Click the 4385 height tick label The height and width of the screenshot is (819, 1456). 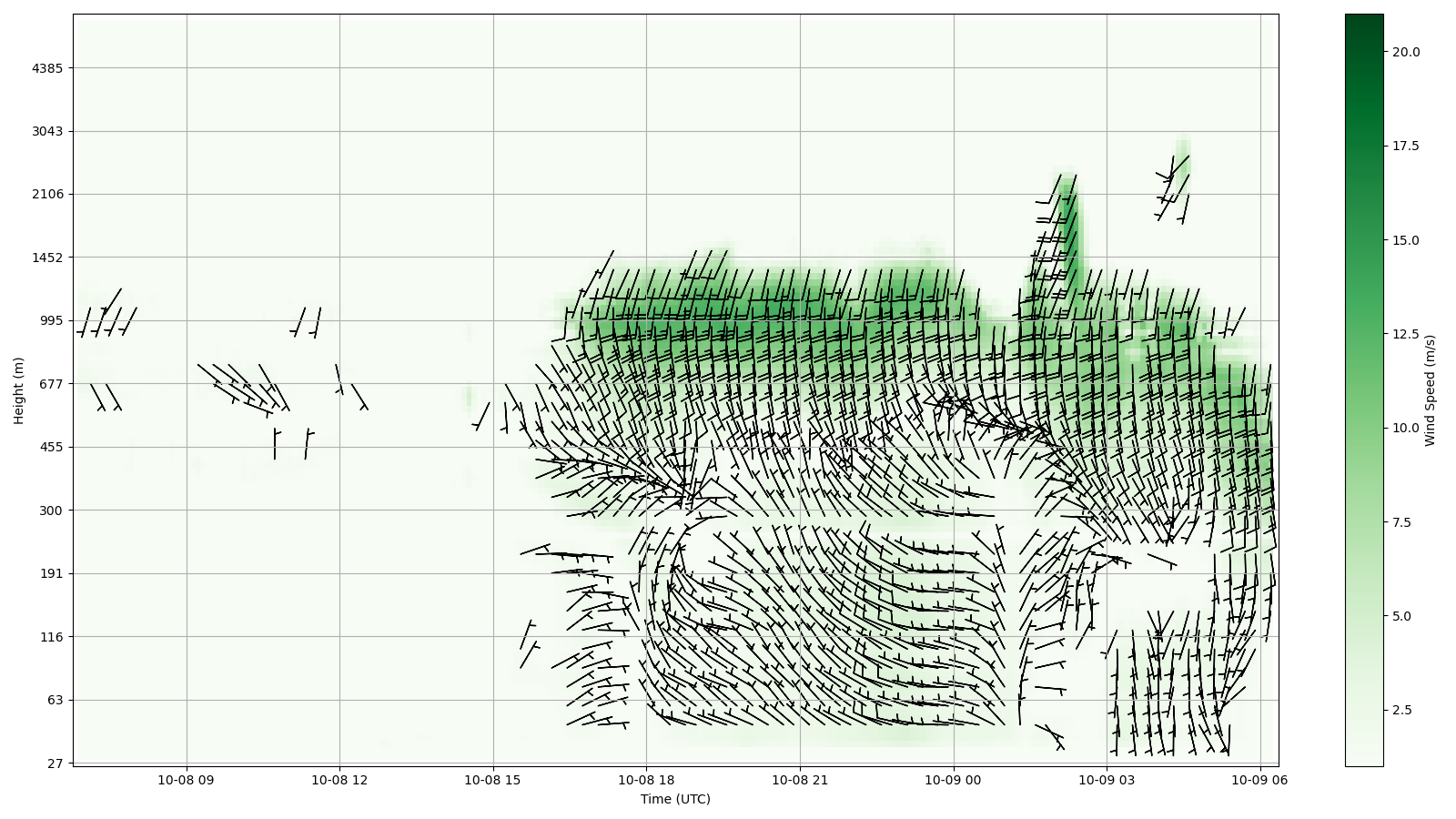click(48, 68)
